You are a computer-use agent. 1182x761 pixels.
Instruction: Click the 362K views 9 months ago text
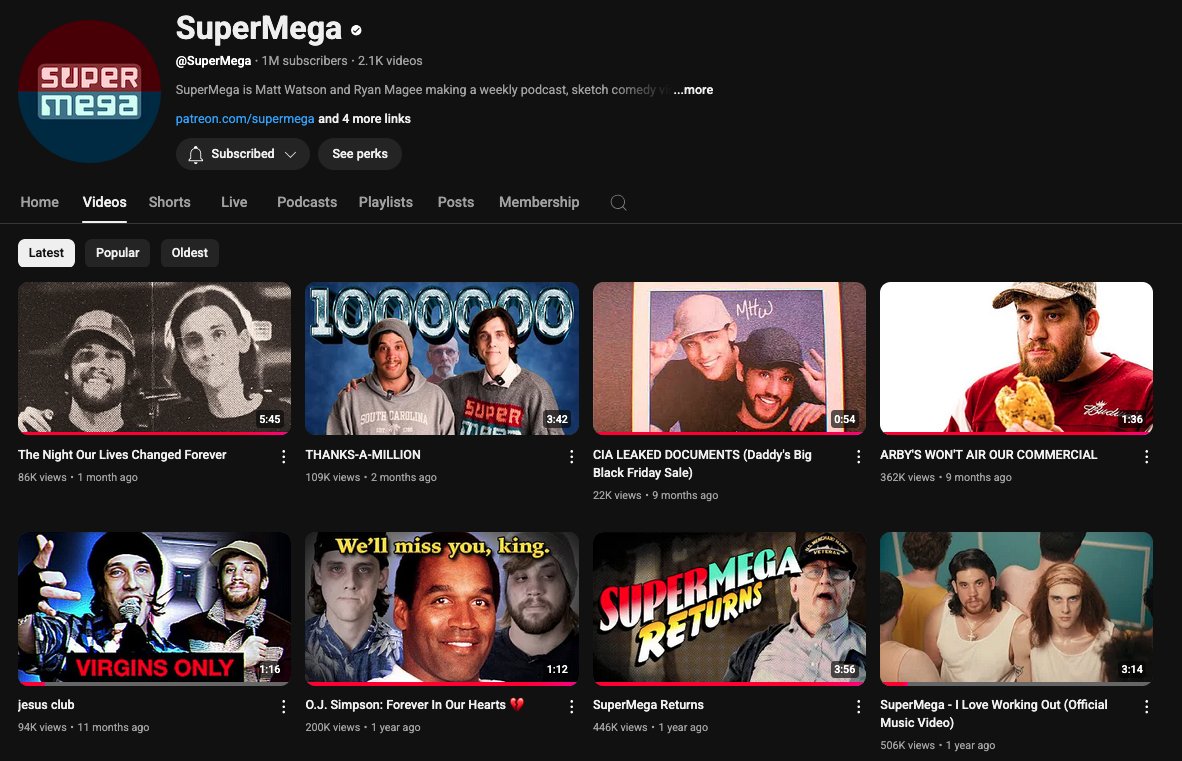(945, 478)
